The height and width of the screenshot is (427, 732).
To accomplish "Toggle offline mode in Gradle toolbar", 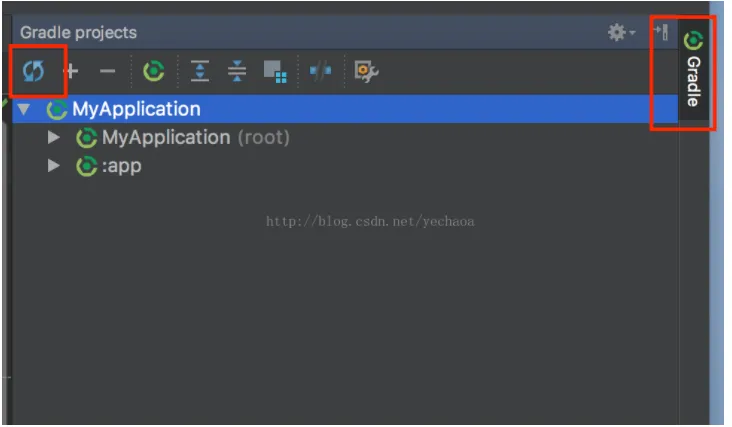I will click(x=321, y=71).
